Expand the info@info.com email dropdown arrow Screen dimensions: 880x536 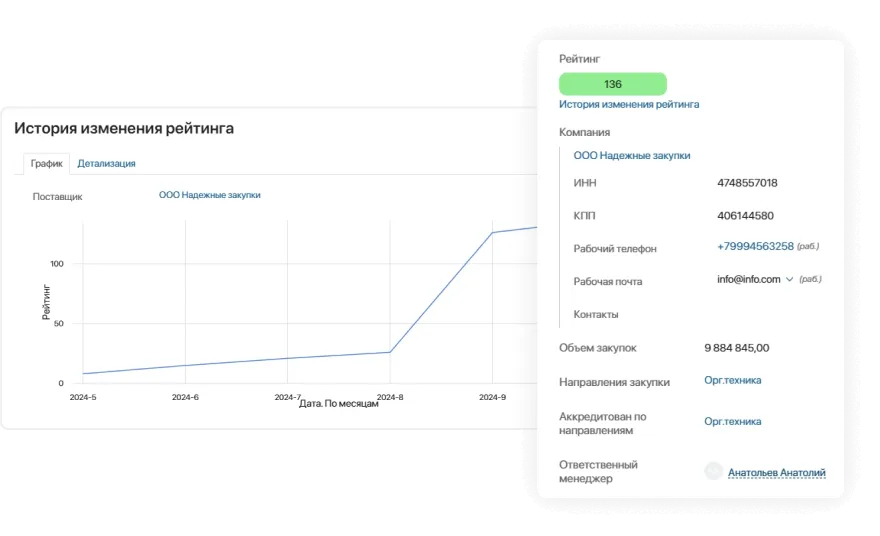click(789, 280)
